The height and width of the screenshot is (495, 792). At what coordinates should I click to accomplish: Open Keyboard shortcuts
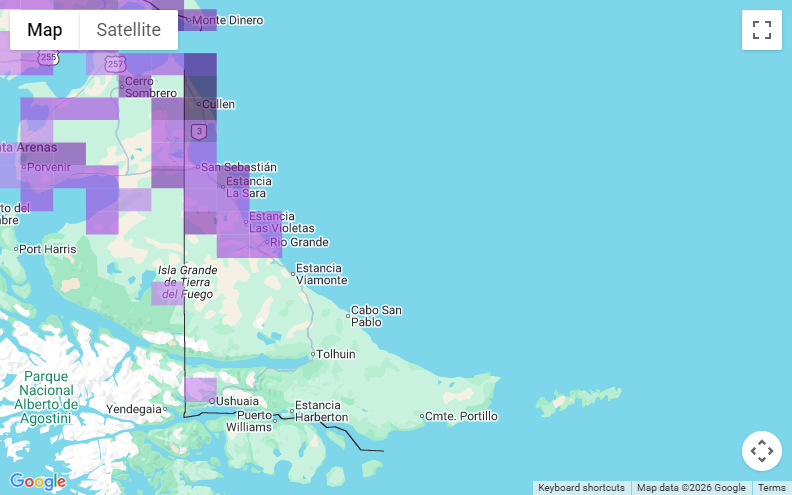[x=581, y=488]
